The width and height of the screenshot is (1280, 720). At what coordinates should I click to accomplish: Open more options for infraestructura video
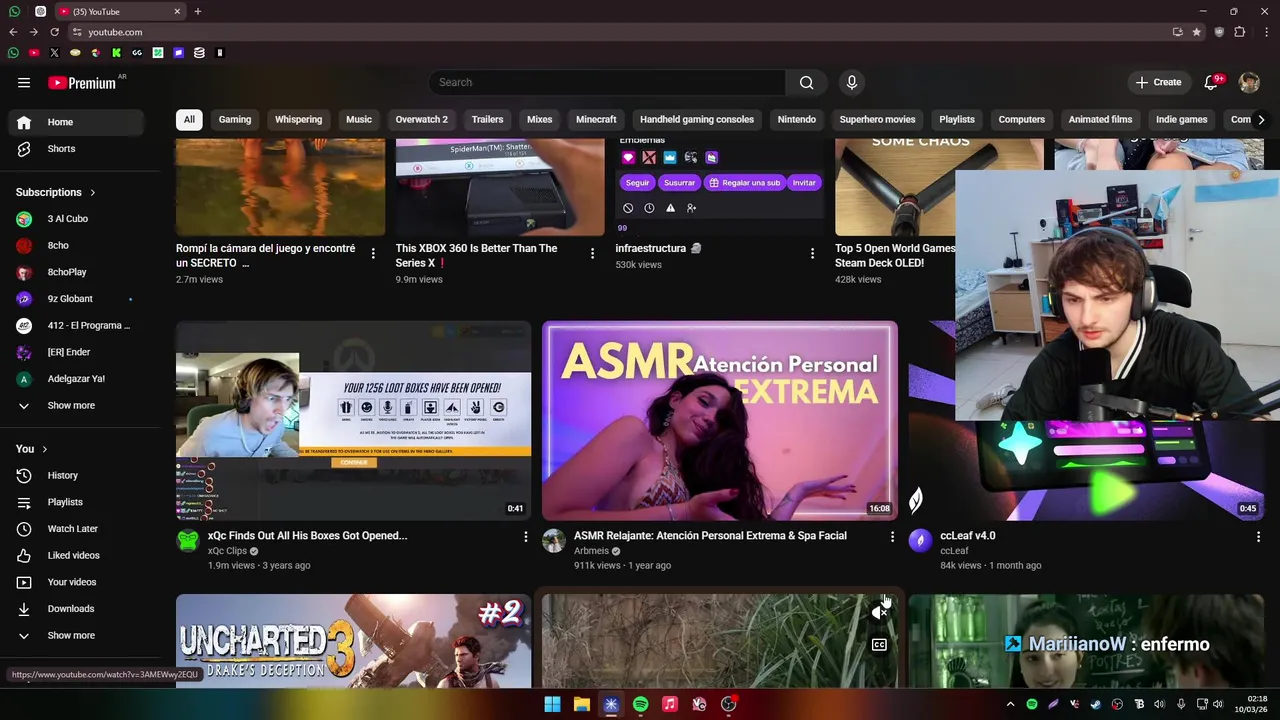point(812,253)
